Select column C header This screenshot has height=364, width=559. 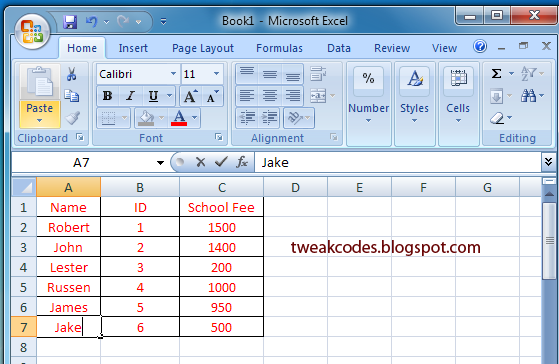point(221,188)
